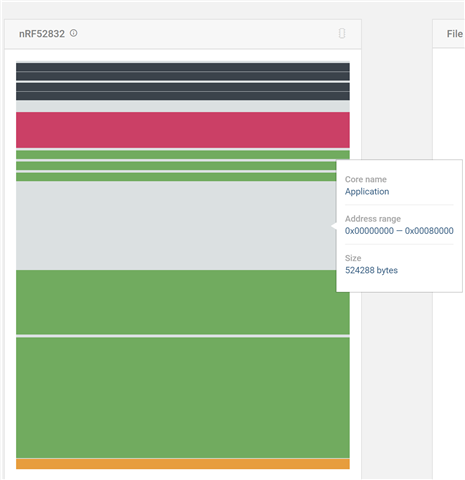This screenshot has height=480, width=465.
Task: Click the large empty gray memory region
Action: click(176, 226)
